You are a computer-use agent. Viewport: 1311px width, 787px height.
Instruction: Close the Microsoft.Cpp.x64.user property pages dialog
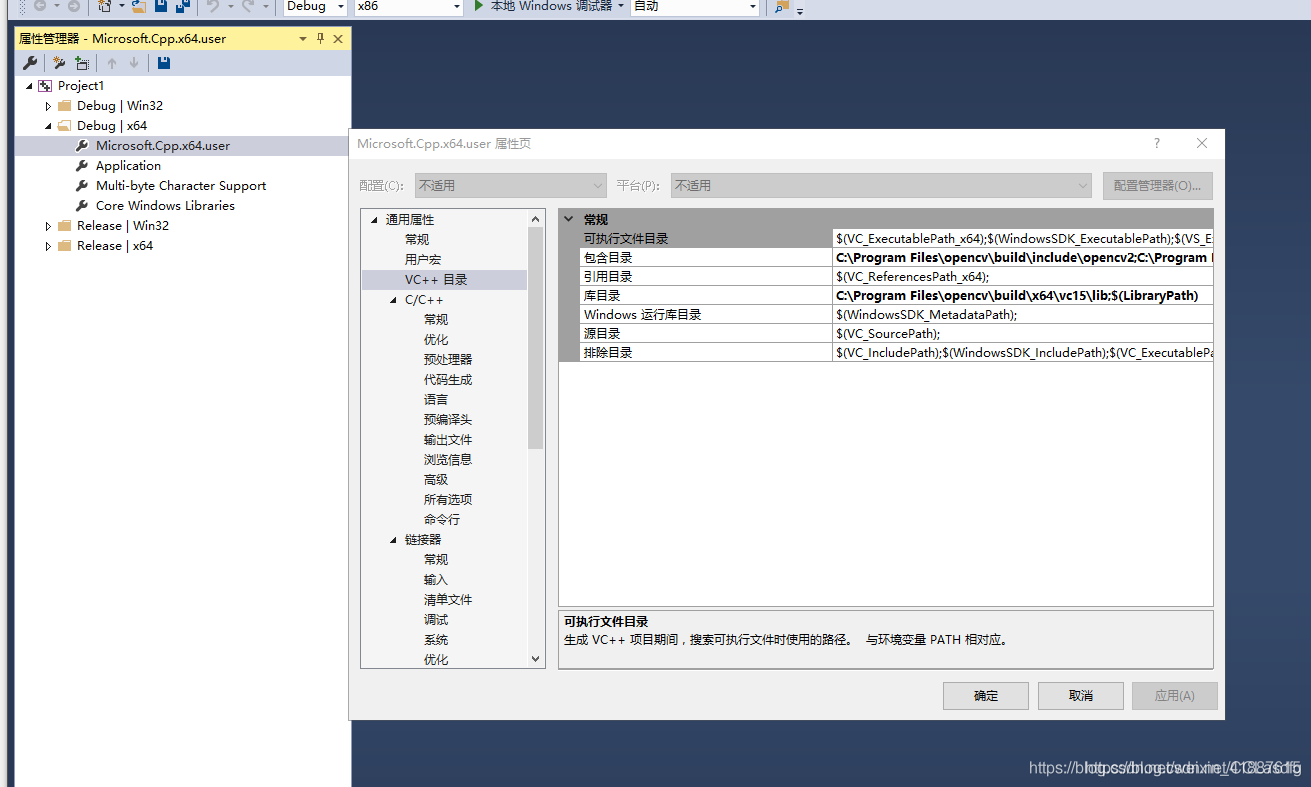[1202, 143]
